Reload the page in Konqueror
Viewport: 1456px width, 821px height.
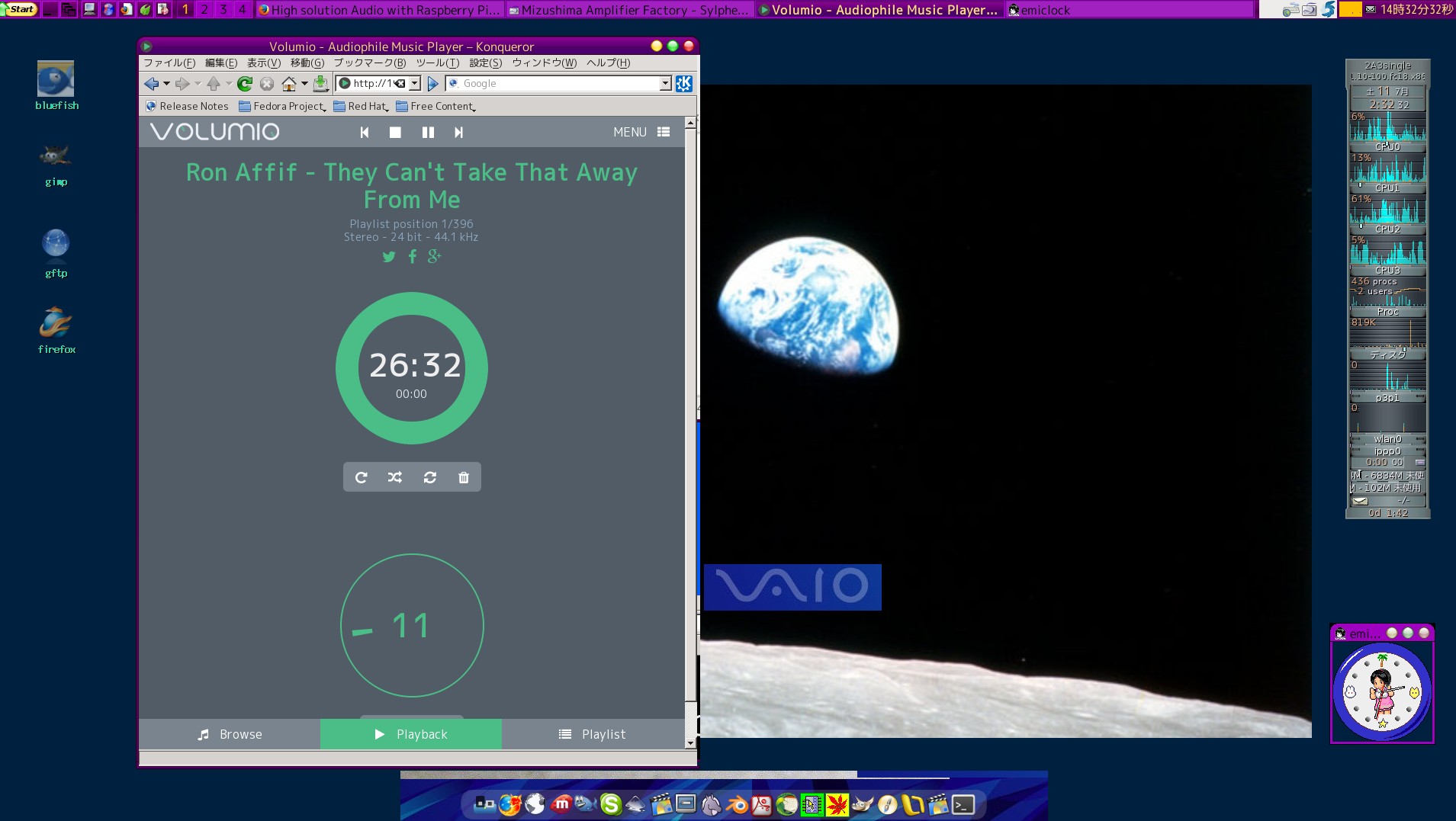click(246, 84)
